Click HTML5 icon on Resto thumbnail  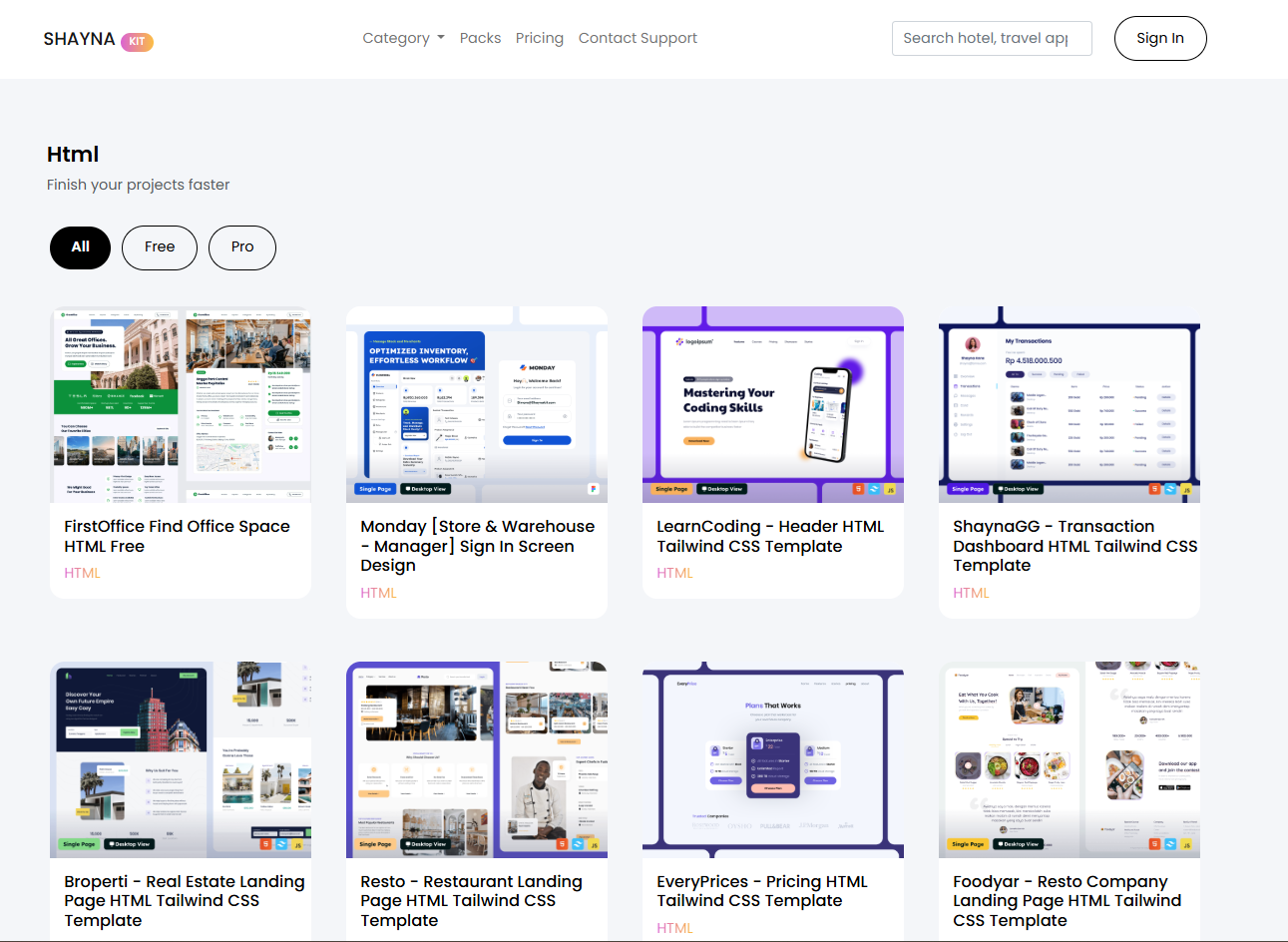[562, 844]
